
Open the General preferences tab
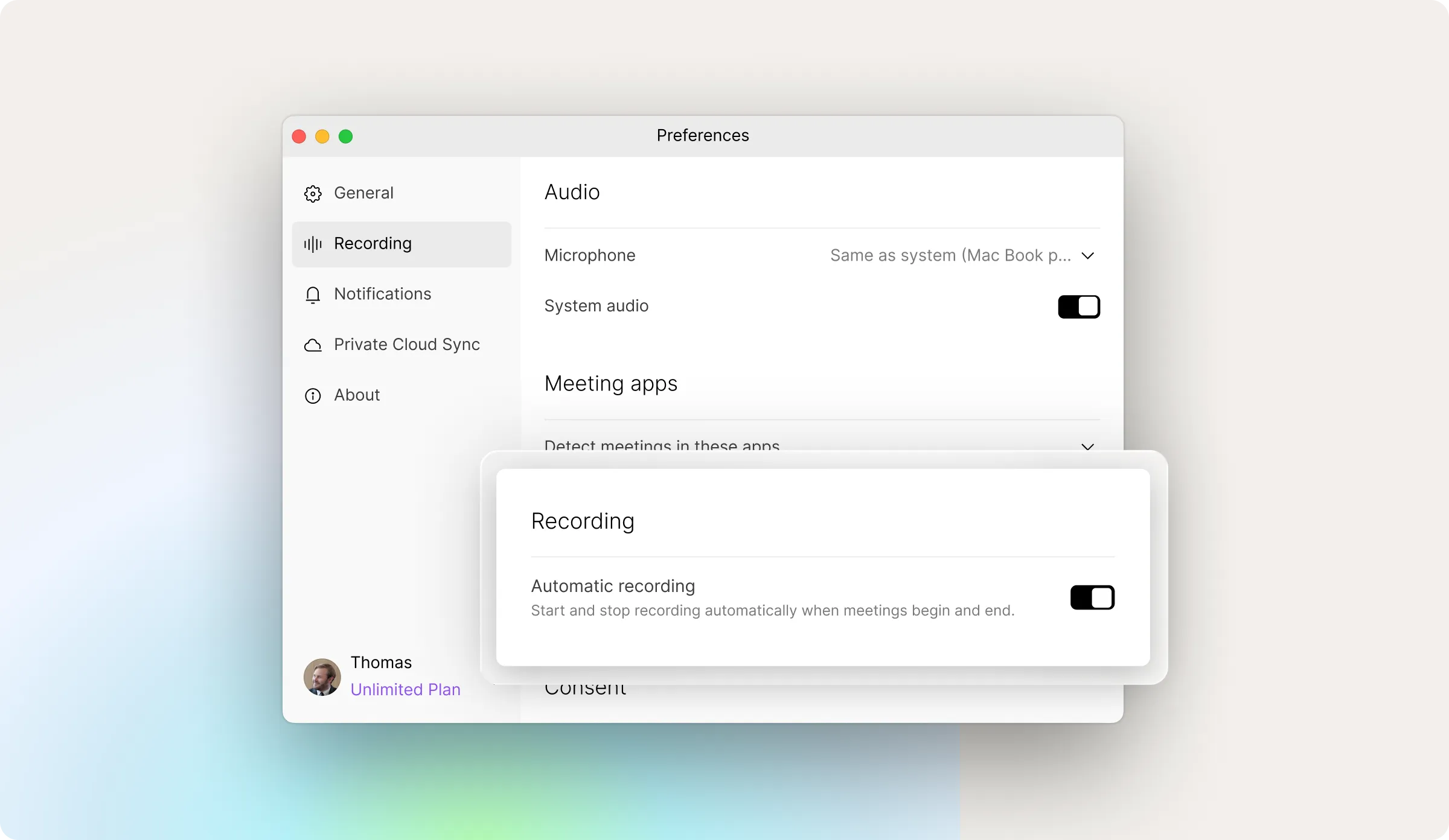click(363, 193)
